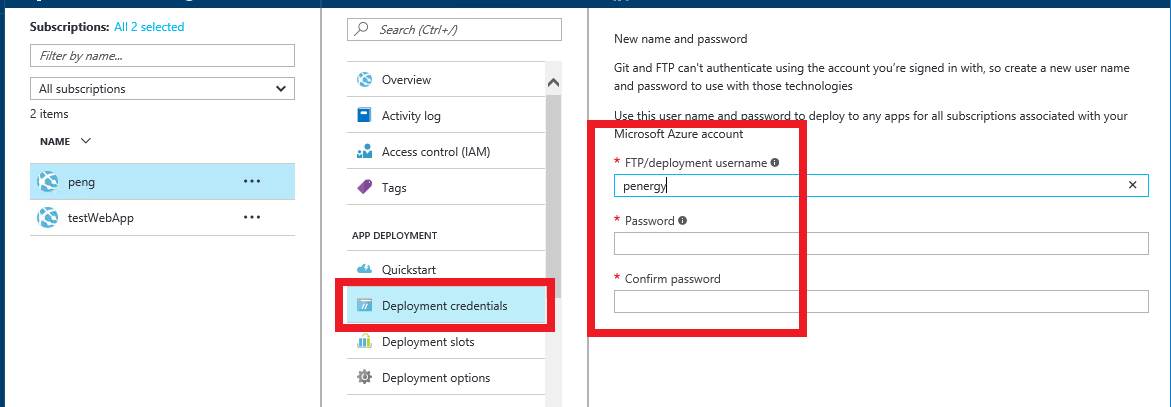This screenshot has height=407, width=1171.
Task: Select Deployment credentials menu item
Action: [x=445, y=305]
